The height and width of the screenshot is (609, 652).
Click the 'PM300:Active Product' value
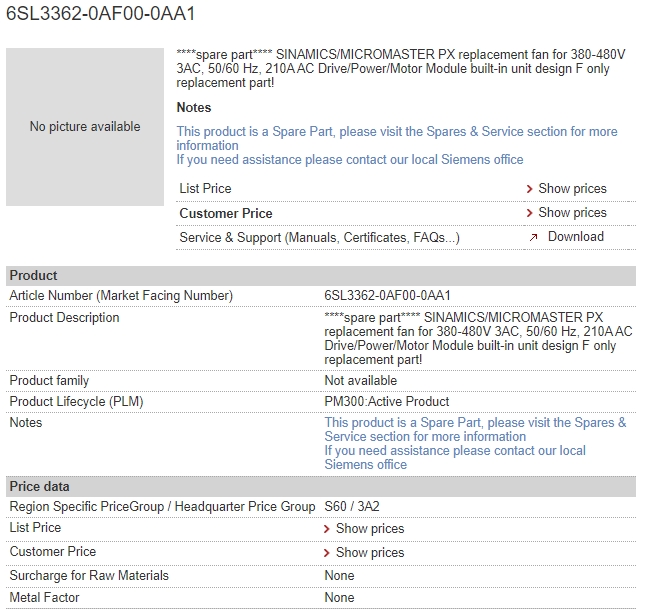(387, 402)
